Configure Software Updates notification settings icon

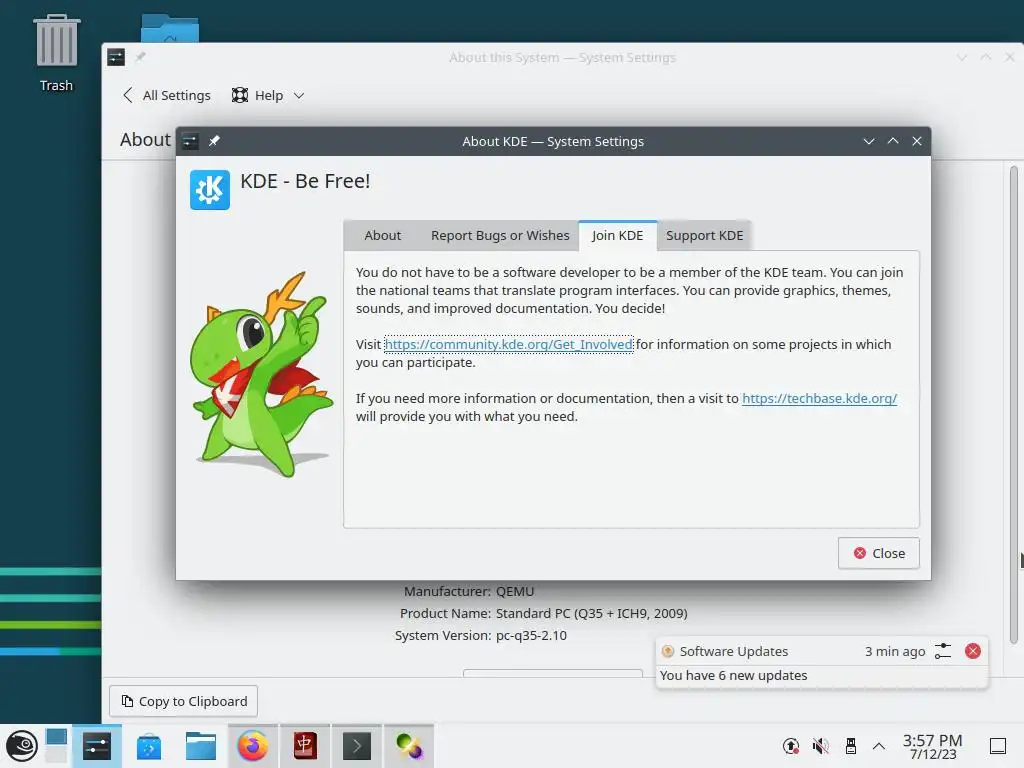click(943, 651)
